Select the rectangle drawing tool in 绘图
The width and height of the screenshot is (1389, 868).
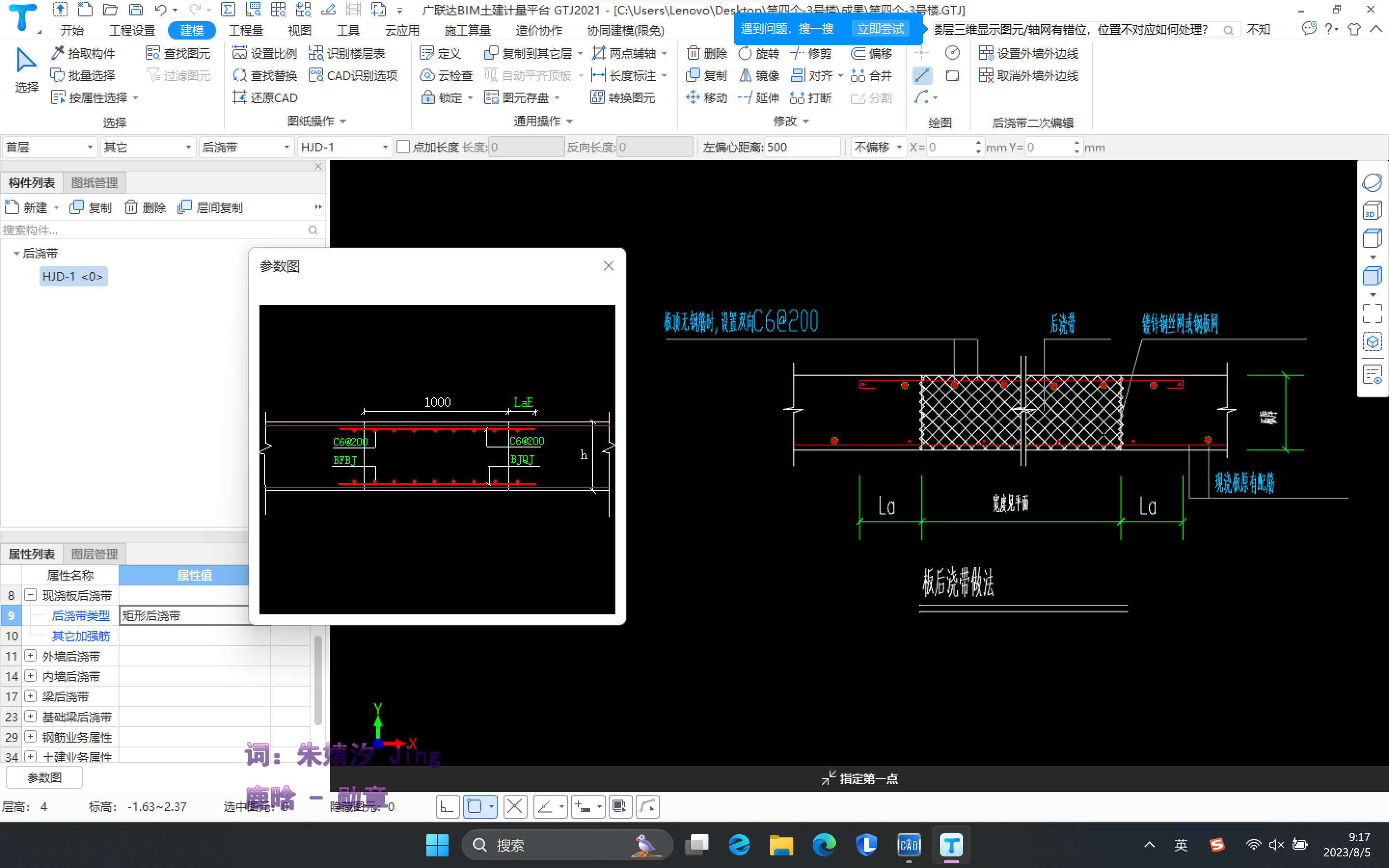(x=952, y=76)
